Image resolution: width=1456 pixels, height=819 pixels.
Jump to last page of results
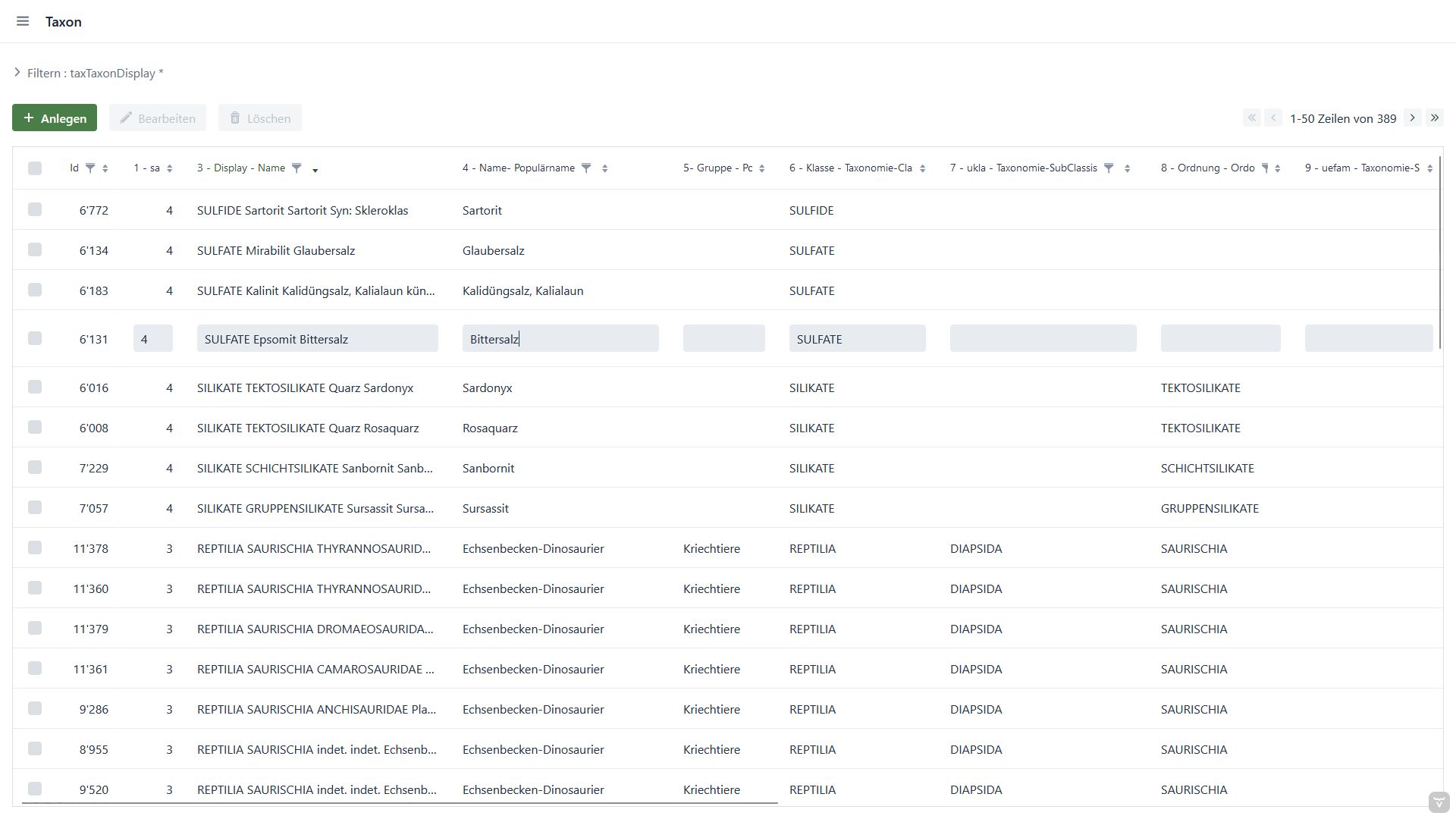[1434, 118]
